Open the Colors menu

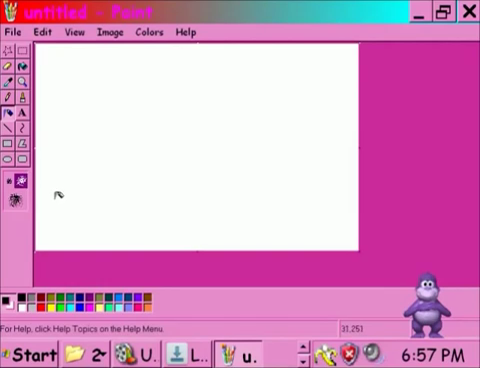(149, 32)
